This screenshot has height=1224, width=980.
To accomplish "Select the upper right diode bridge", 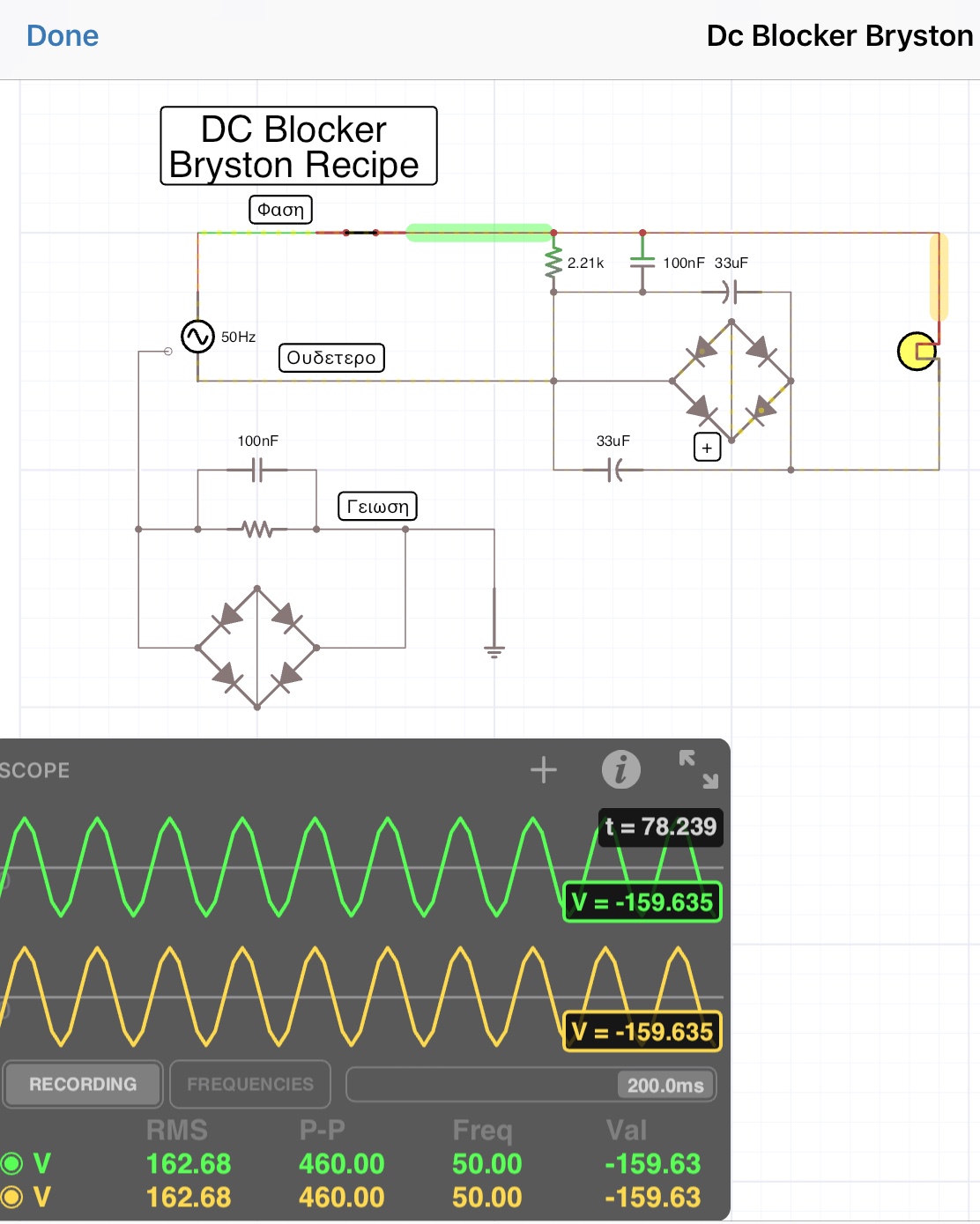I will pos(731,381).
